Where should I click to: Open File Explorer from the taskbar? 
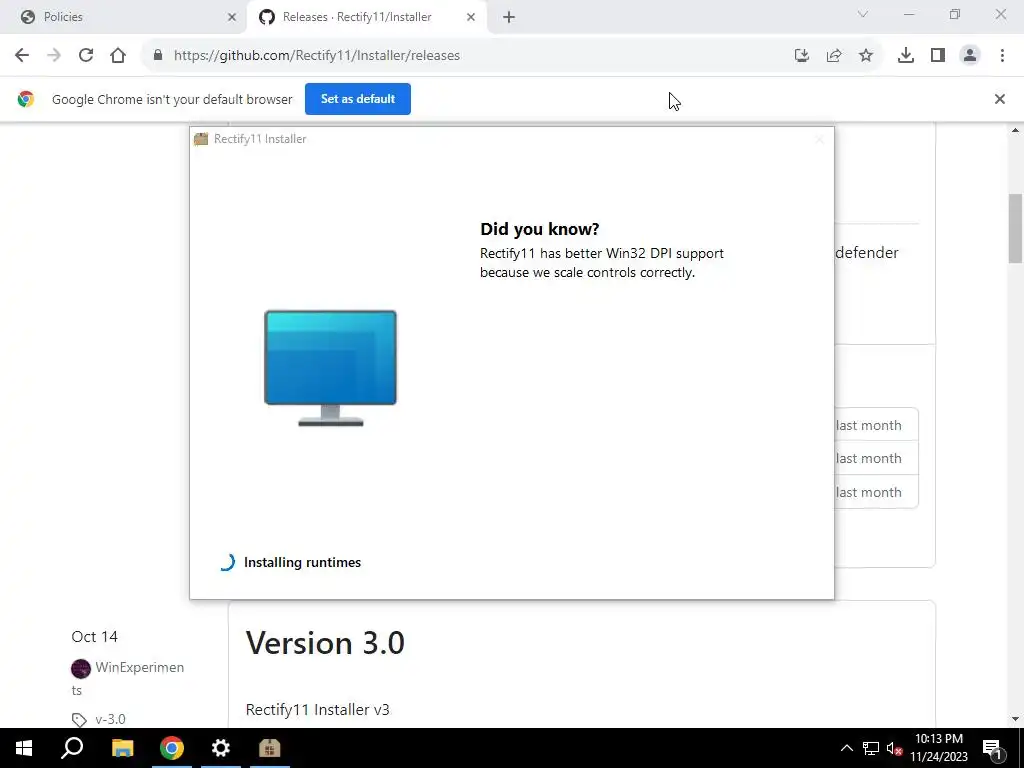coord(122,748)
